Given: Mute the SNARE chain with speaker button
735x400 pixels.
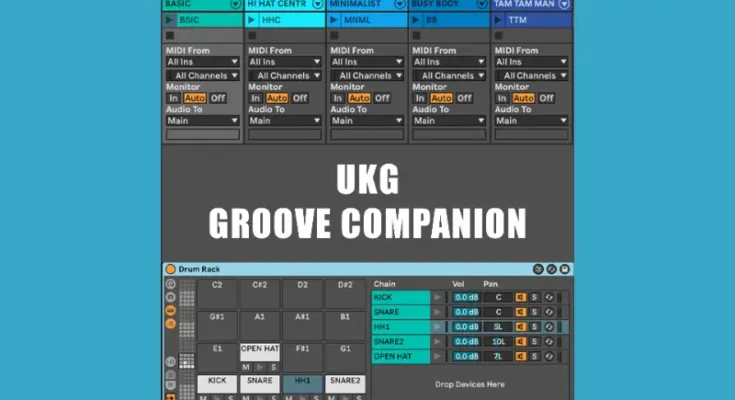Looking at the screenshot, I should coord(520,312).
